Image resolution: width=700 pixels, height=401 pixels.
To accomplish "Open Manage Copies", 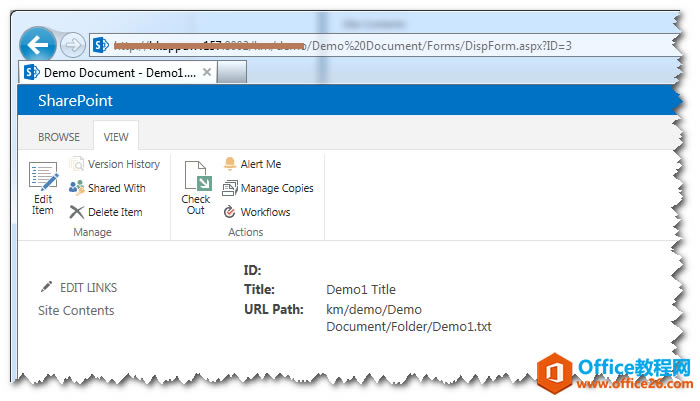I will pyautogui.click(x=268, y=188).
